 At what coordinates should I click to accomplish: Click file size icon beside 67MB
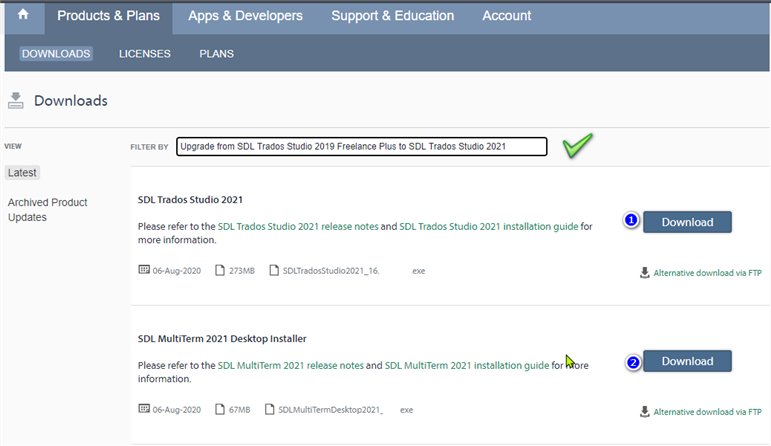[220, 410]
